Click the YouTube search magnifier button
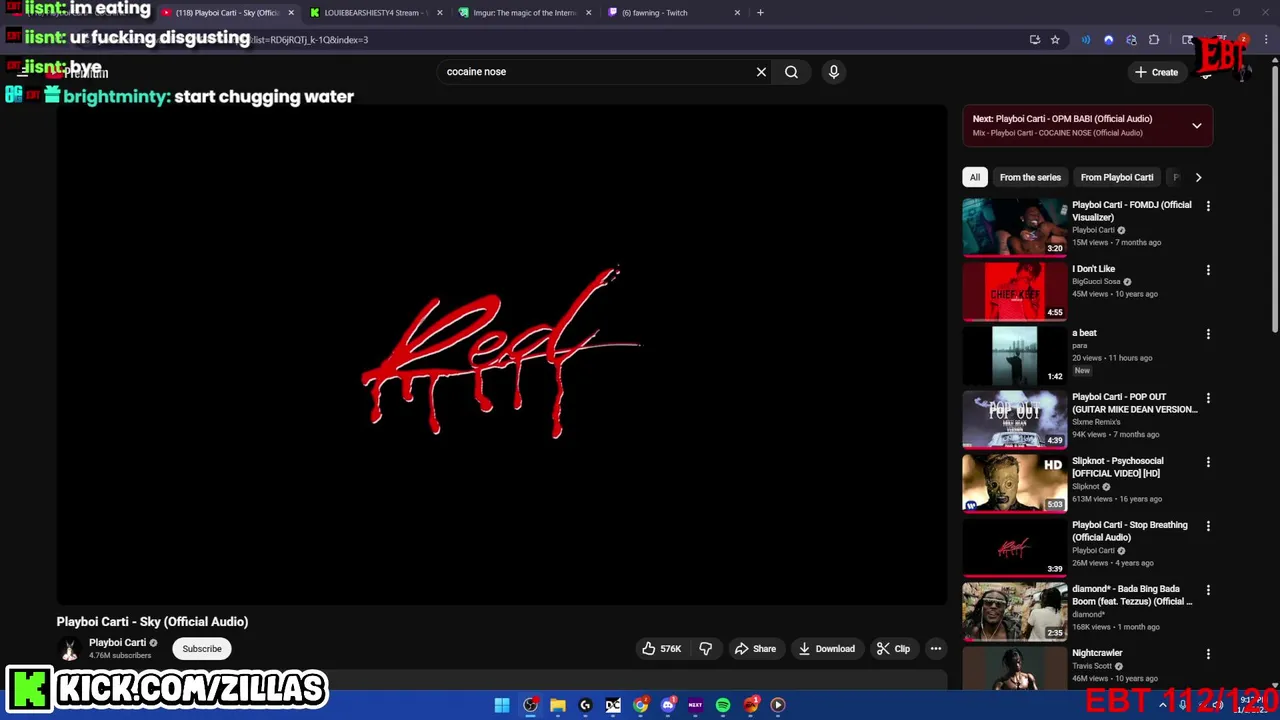 [791, 72]
